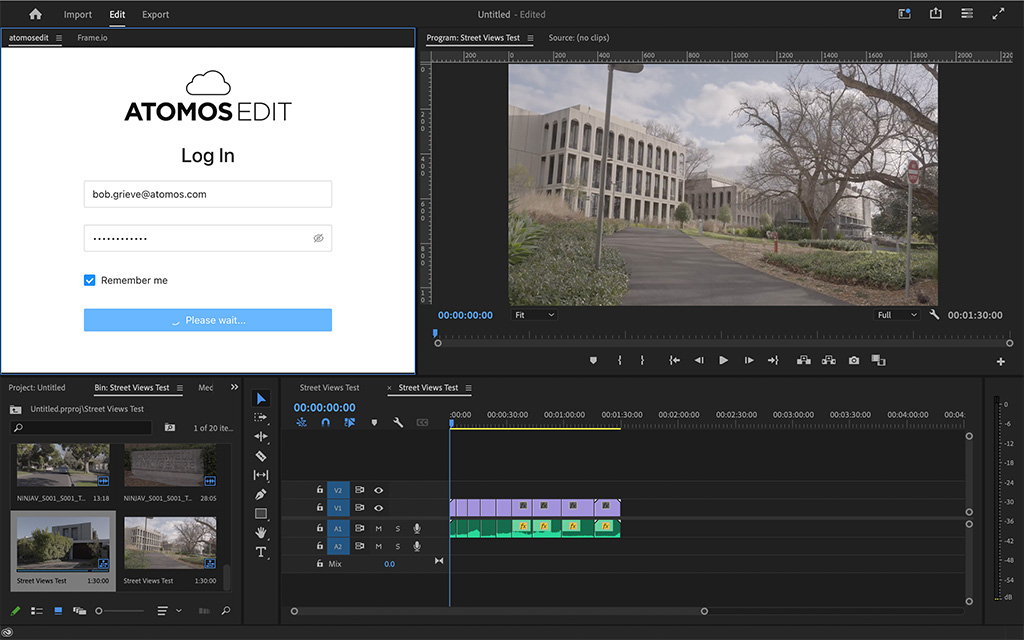The height and width of the screenshot is (640, 1024).
Task: Maximize video output with fullscreen icon
Action: click(999, 14)
